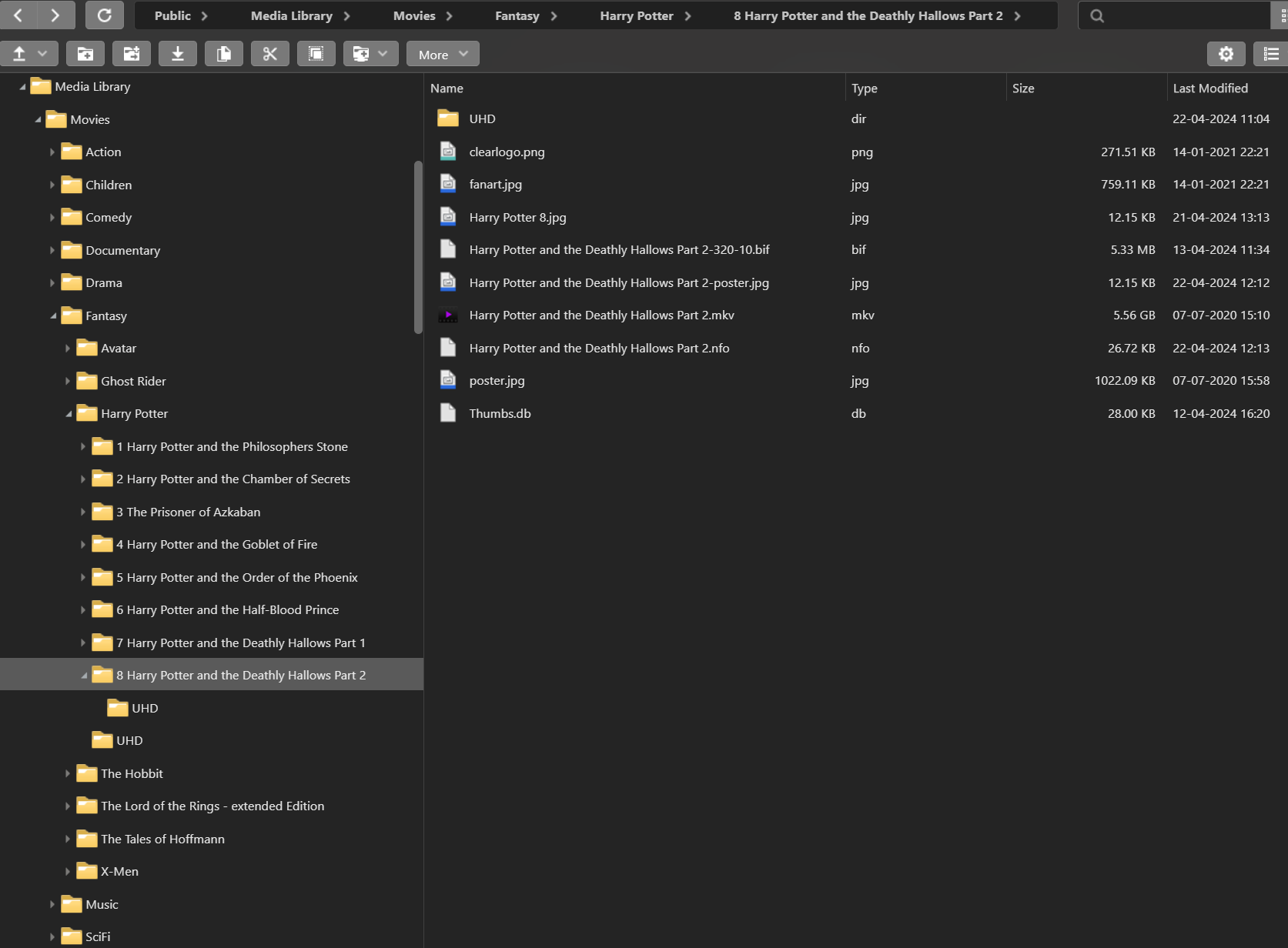
Task: Click the search magnifier icon
Action: (1097, 15)
